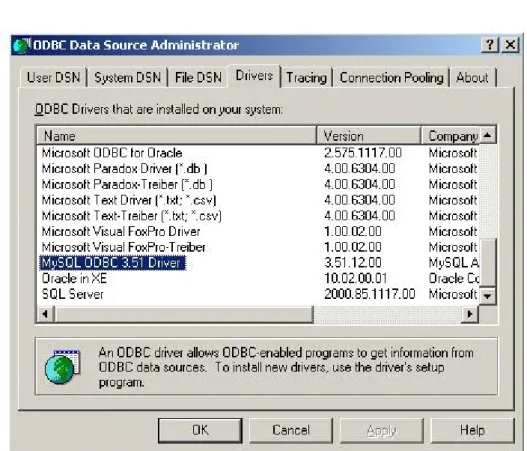Screen dimensions: 527x451
Task: Click the OK button
Action: click(200, 430)
